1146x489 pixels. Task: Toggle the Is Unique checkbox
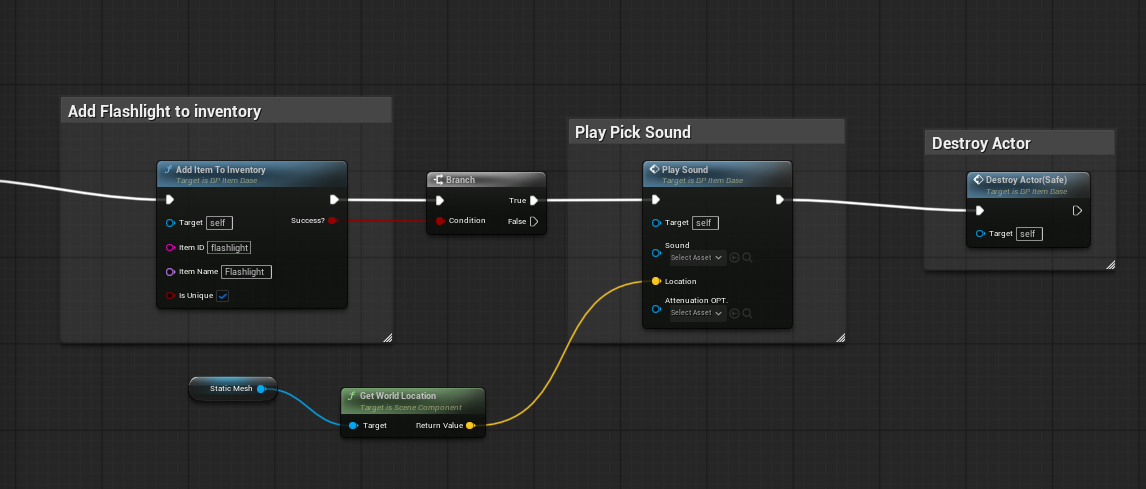tap(223, 296)
